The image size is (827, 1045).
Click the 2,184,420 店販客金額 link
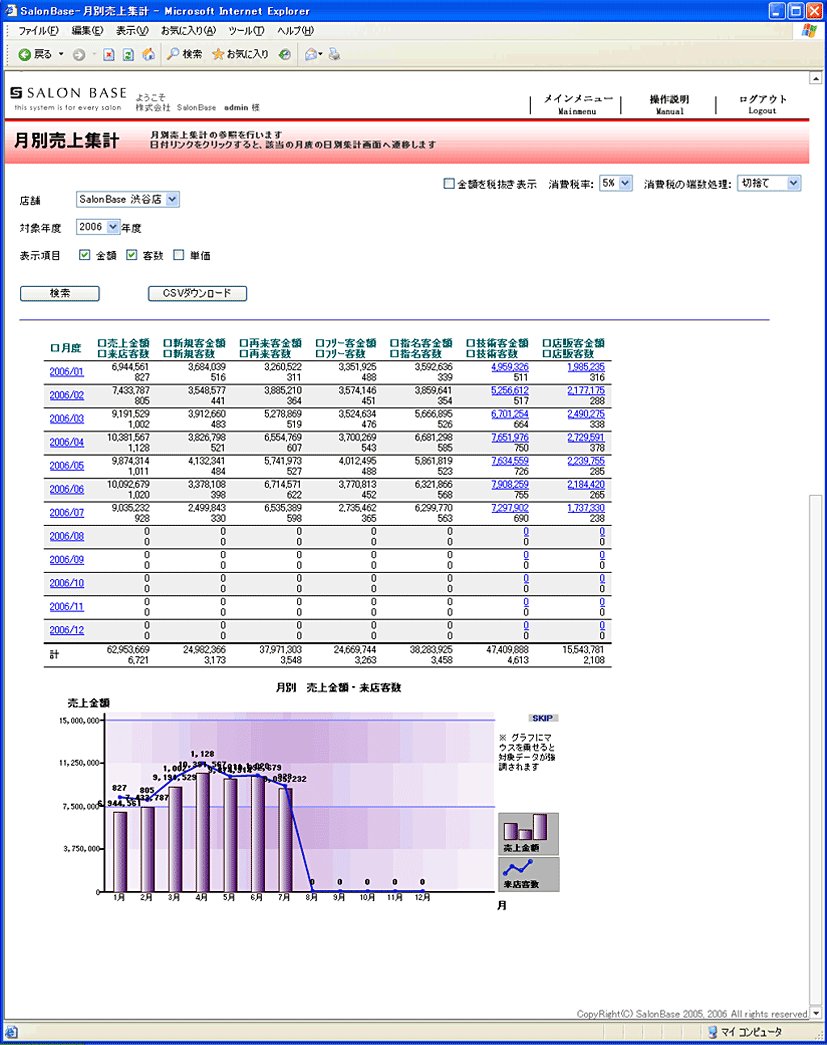586,485
